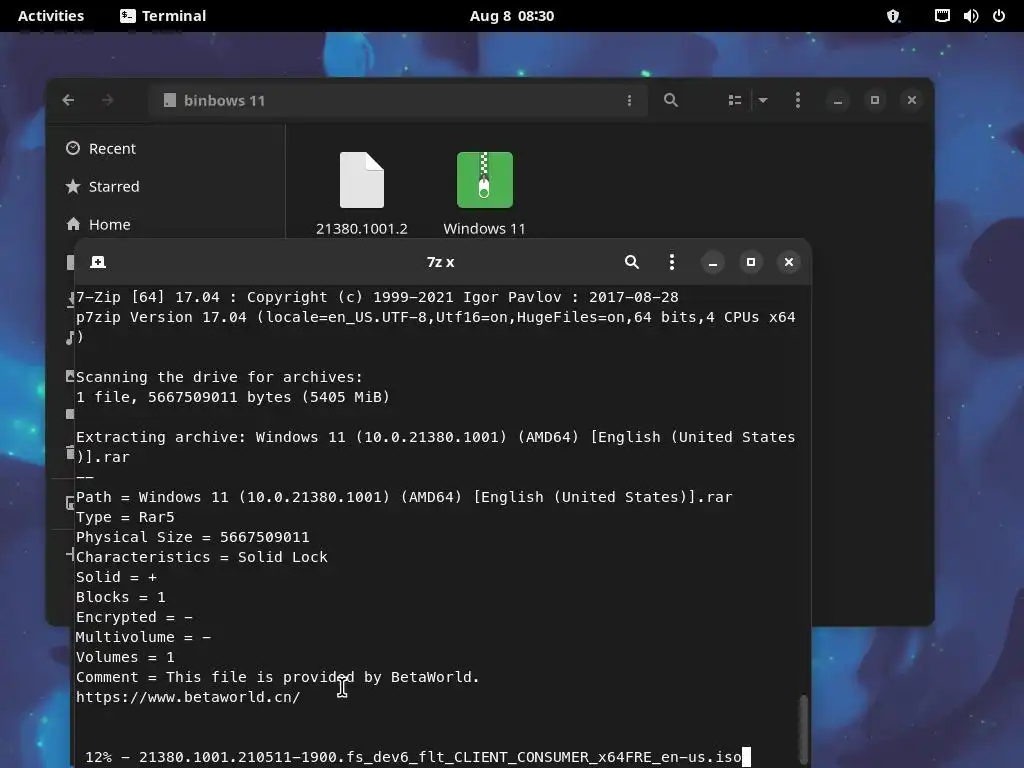The image size is (1024, 768).
Task: Click the 12% extraction progress line
Action: tap(413, 757)
